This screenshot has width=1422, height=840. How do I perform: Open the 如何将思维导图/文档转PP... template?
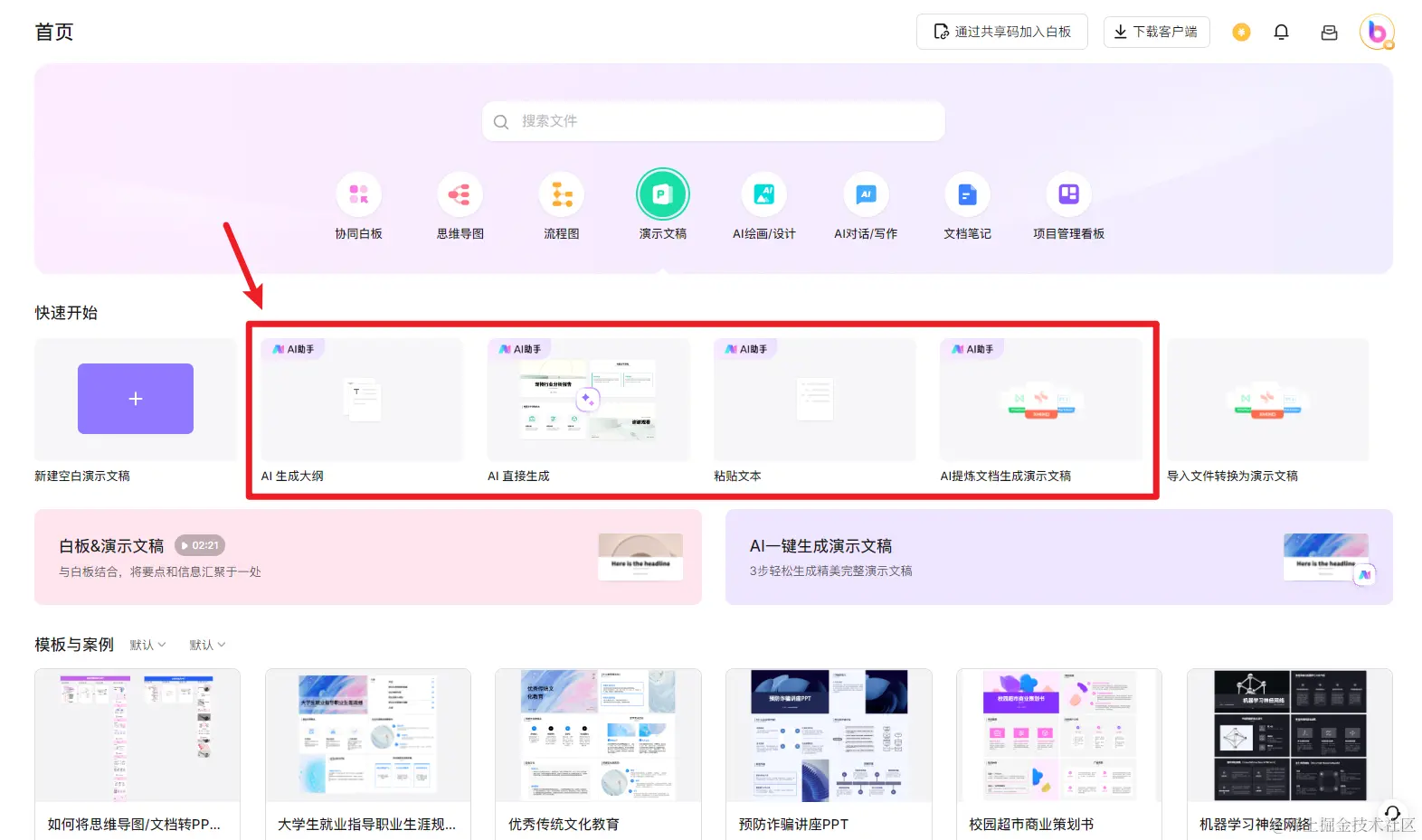tap(137, 754)
